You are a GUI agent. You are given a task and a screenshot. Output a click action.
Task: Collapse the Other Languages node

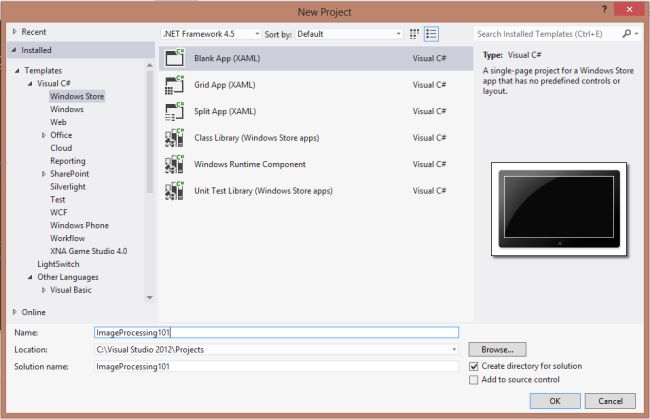coord(30,277)
